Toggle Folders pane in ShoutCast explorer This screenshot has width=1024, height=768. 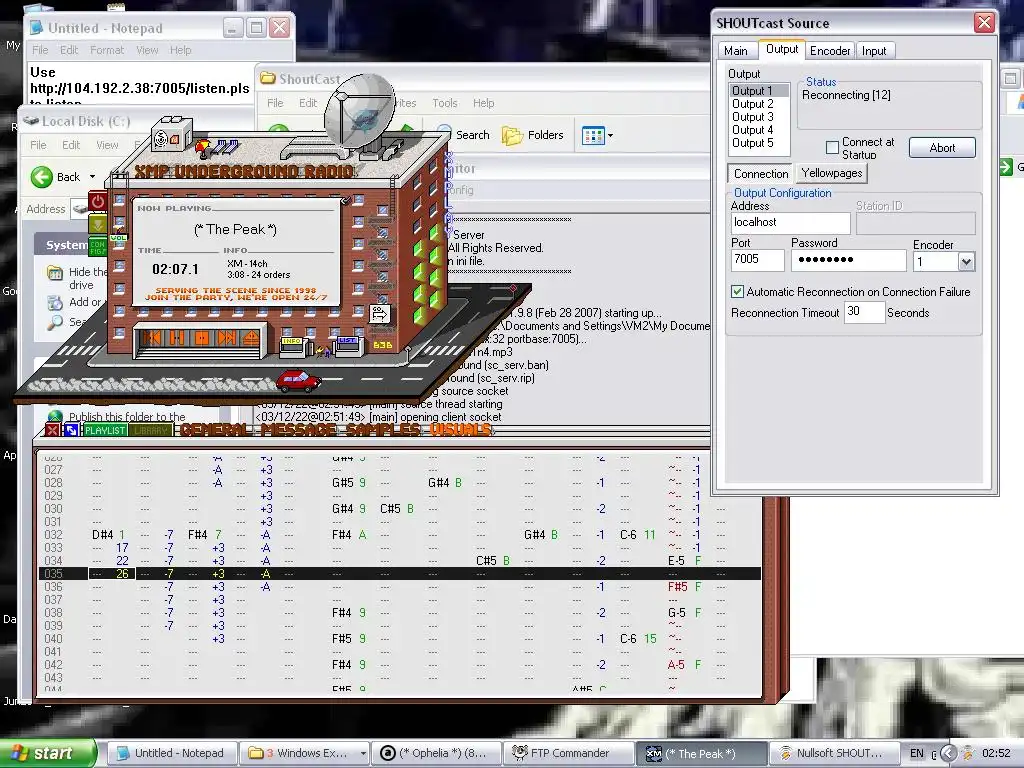(x=533, y=135)
